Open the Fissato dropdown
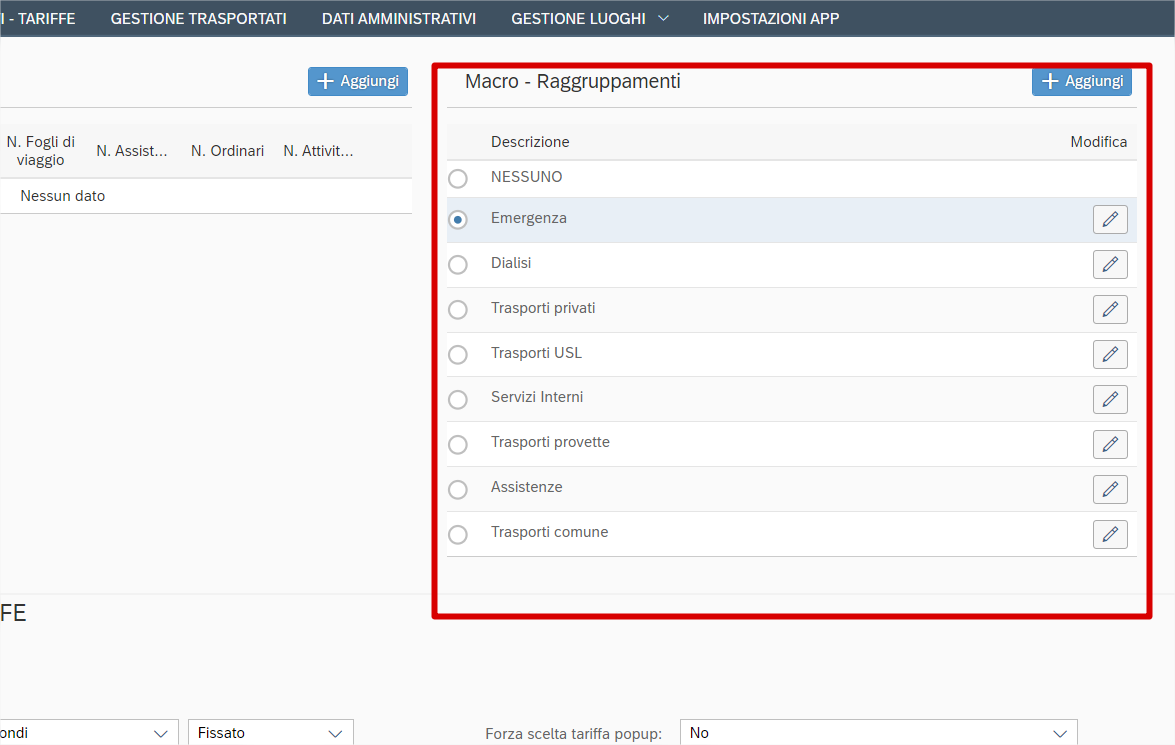This screenshot has height=745, width=1175. [270, 733]
